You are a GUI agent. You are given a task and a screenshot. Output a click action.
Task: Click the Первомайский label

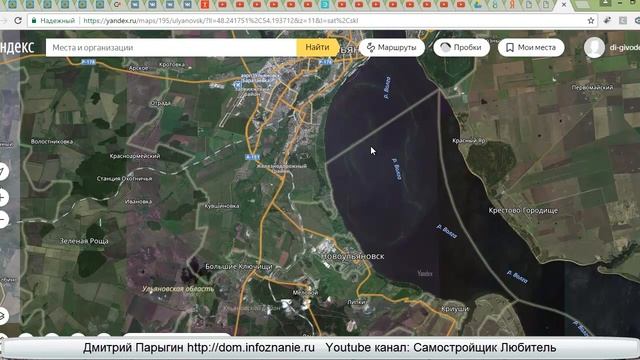coord(592,87)
